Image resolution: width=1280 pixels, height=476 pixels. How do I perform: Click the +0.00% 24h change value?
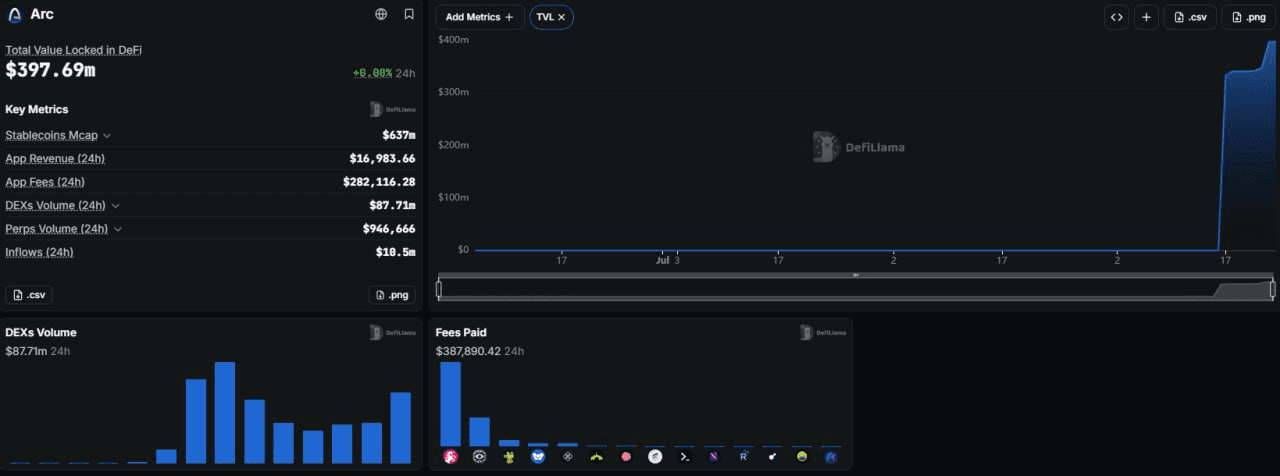point(371,73)
